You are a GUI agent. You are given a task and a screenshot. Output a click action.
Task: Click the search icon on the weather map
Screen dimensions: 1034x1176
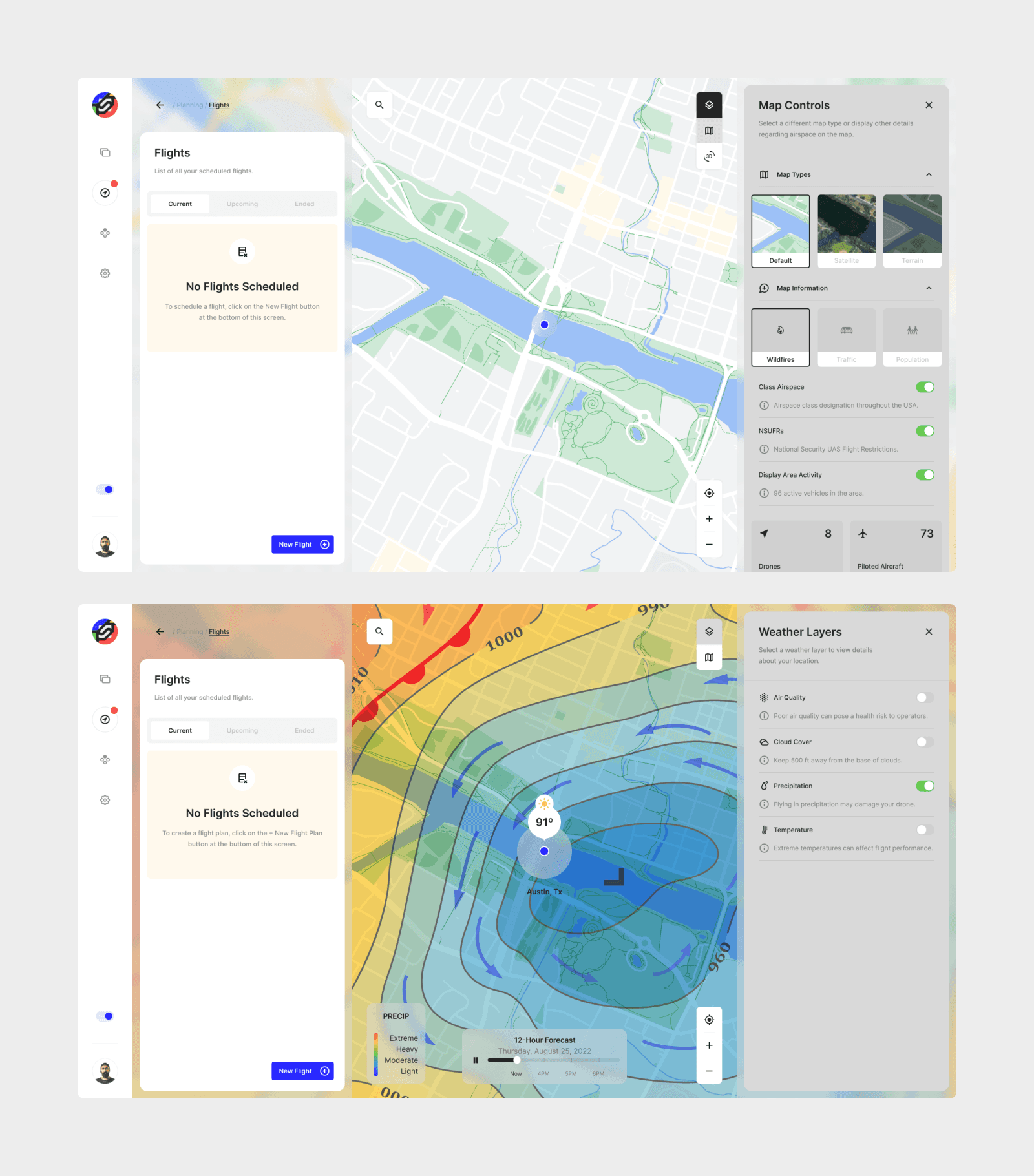click(x=379, y=631)
